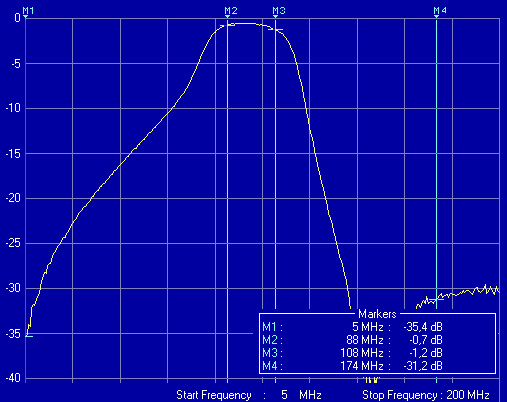Click the -20 axis label
This screenshot has width=507, height=402.
pos(13,198)
